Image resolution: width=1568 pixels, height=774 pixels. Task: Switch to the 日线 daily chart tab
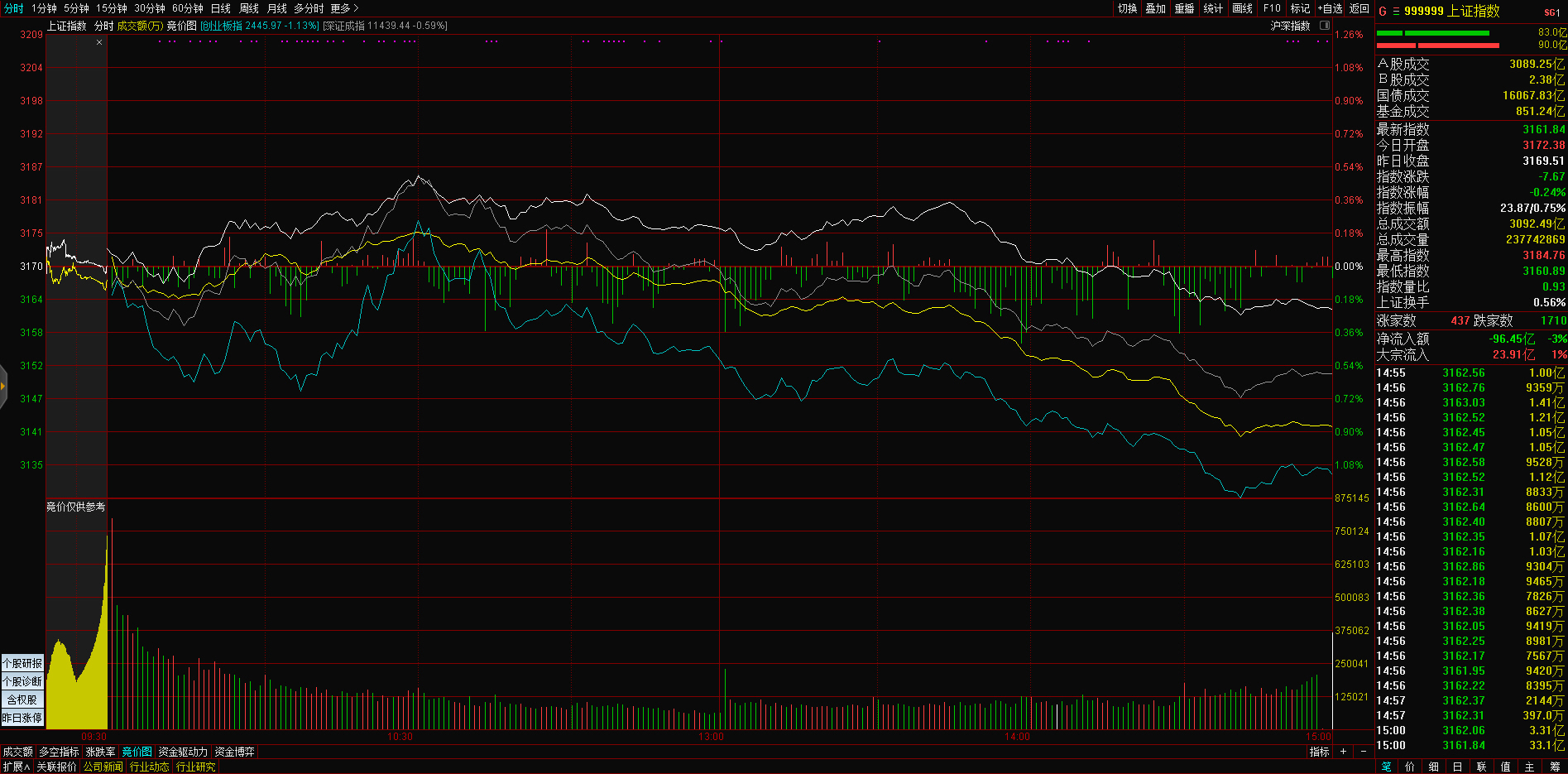click(220, 8)
